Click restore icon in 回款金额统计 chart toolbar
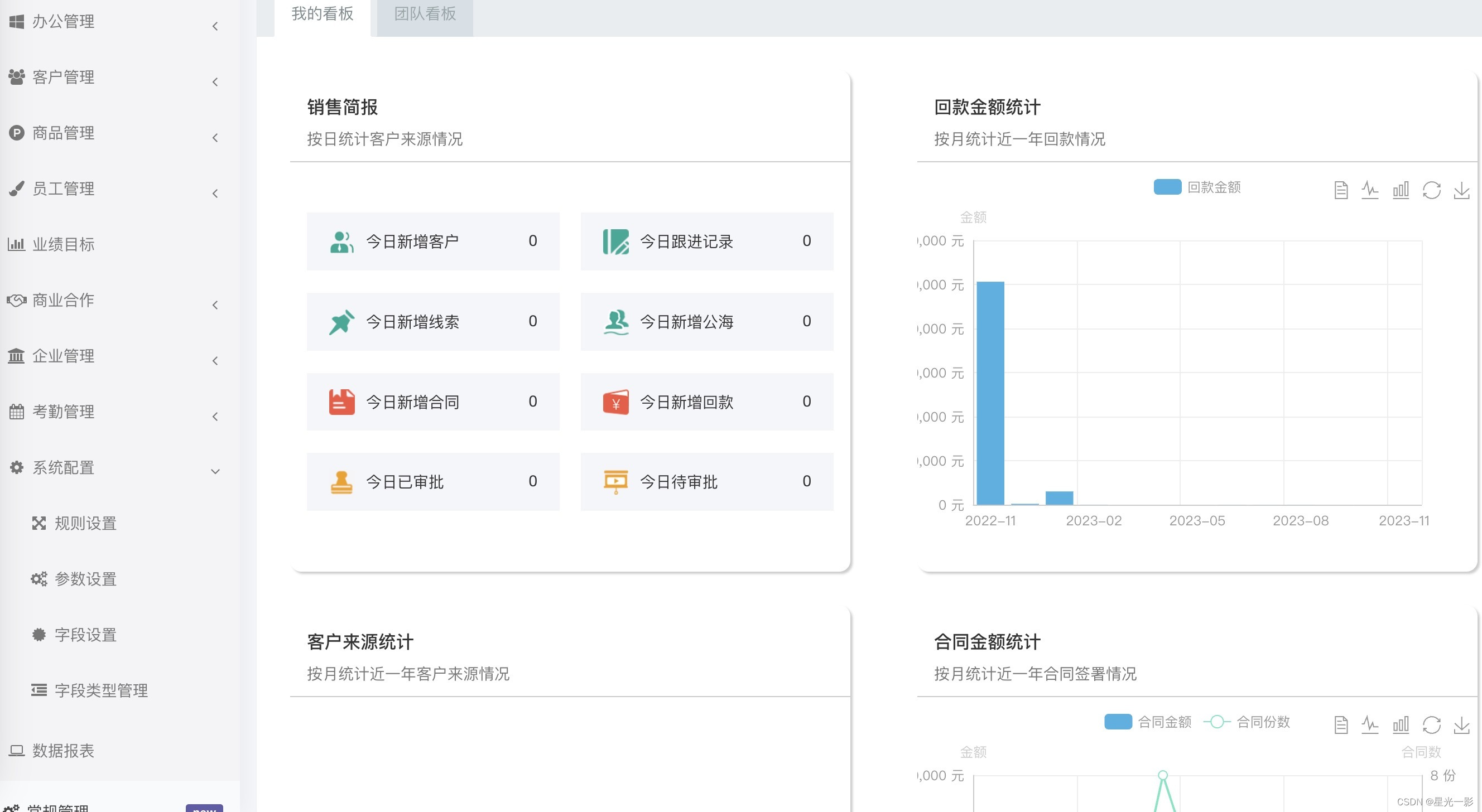The height and width of the screenshot is (812, 1482). tap(1431, 190)
